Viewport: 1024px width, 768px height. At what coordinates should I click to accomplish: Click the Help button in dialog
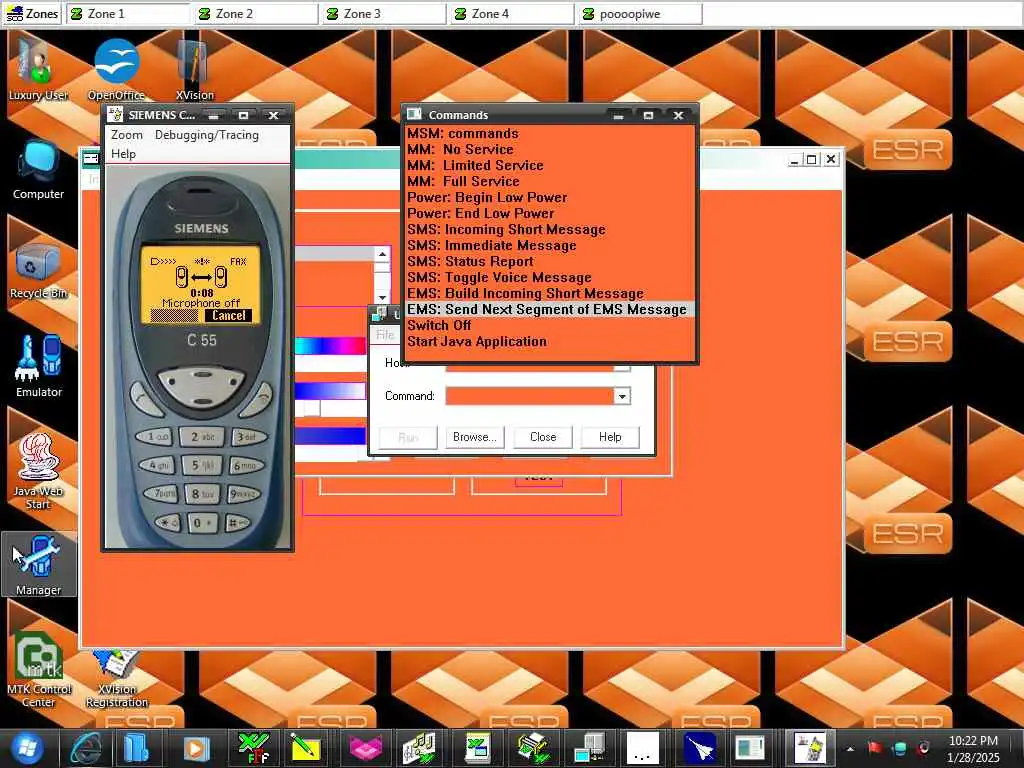[610, 437]
